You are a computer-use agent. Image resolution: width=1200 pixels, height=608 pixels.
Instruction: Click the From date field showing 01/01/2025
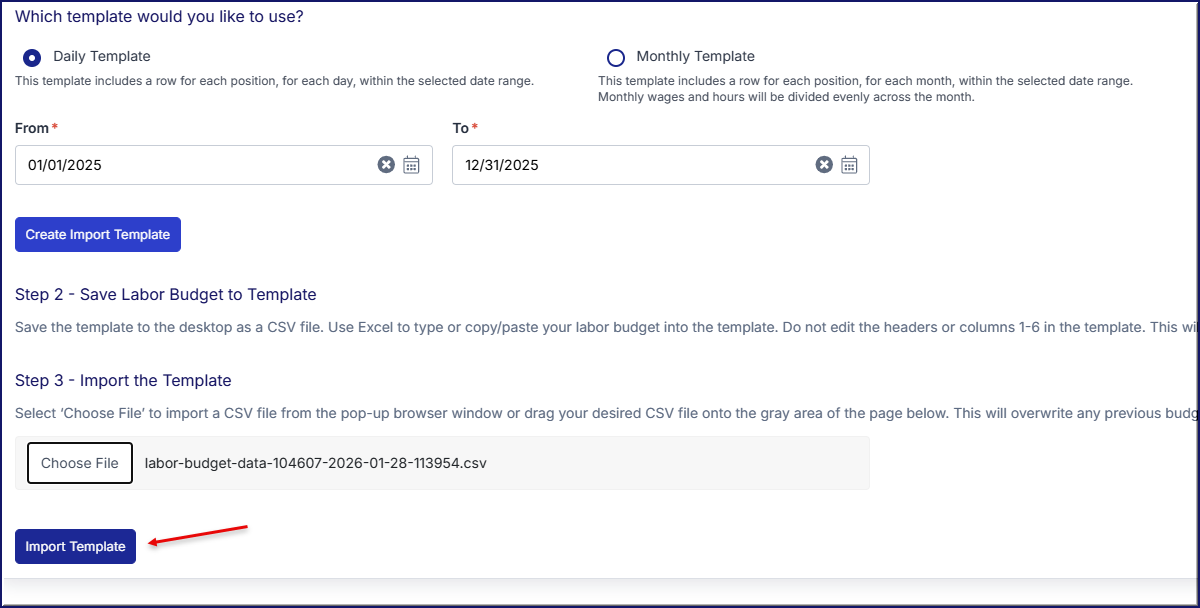190,165
